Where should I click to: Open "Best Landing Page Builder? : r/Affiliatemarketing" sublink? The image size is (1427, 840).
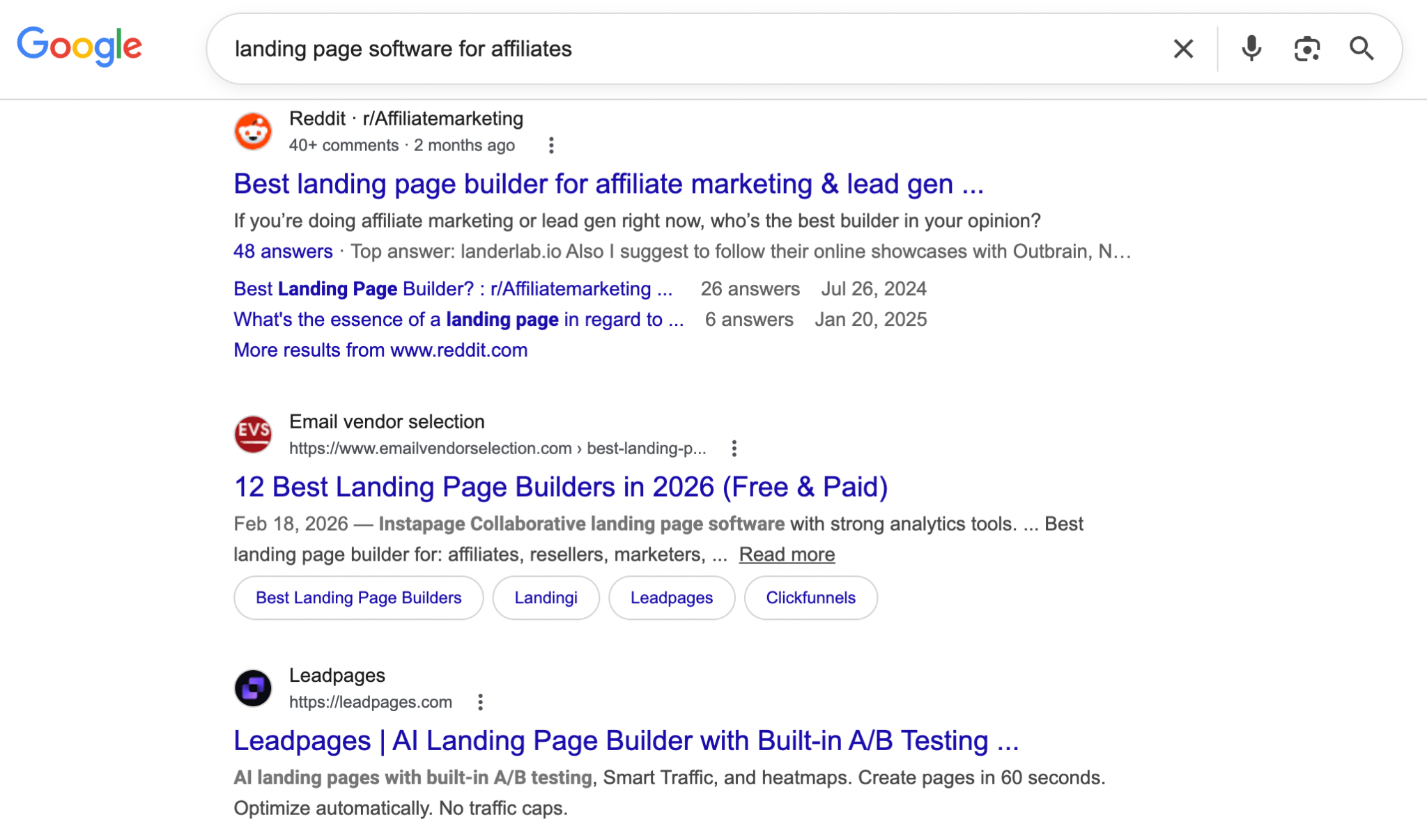(x=453, y=288)
